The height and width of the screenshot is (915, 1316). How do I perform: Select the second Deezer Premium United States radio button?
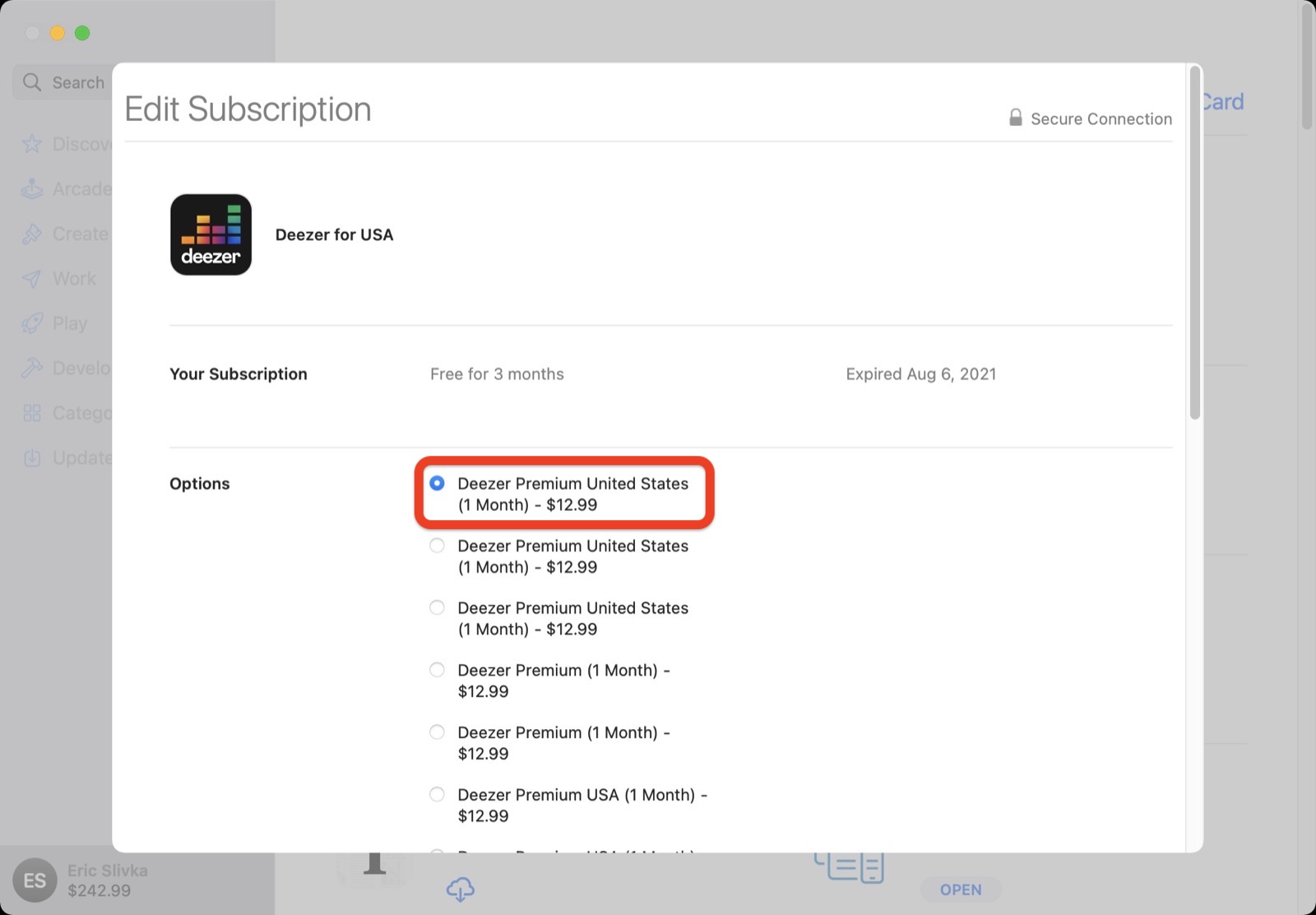(x=437, y=546)
